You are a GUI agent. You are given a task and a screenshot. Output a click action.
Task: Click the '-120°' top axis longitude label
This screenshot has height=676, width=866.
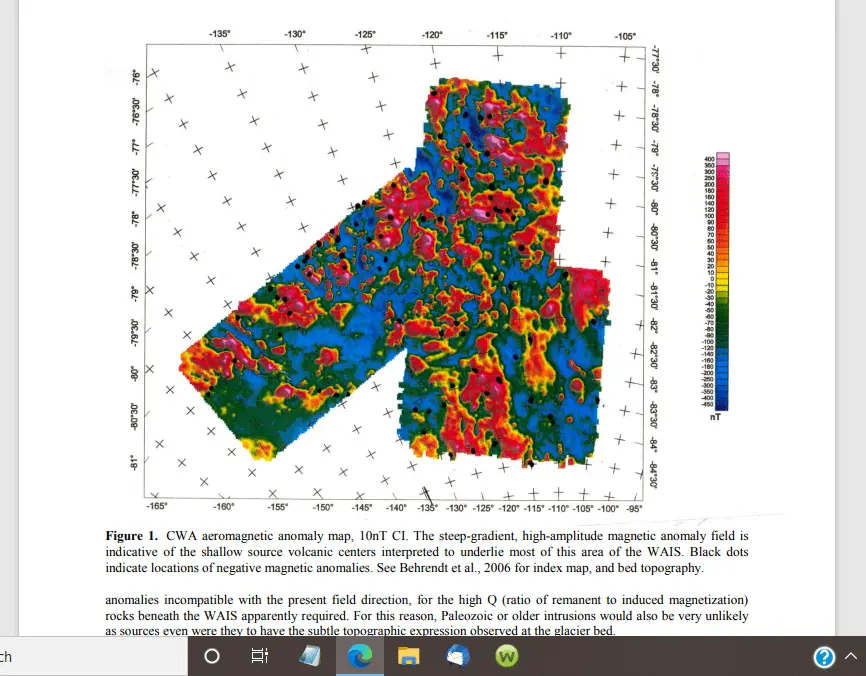(432, 35)
